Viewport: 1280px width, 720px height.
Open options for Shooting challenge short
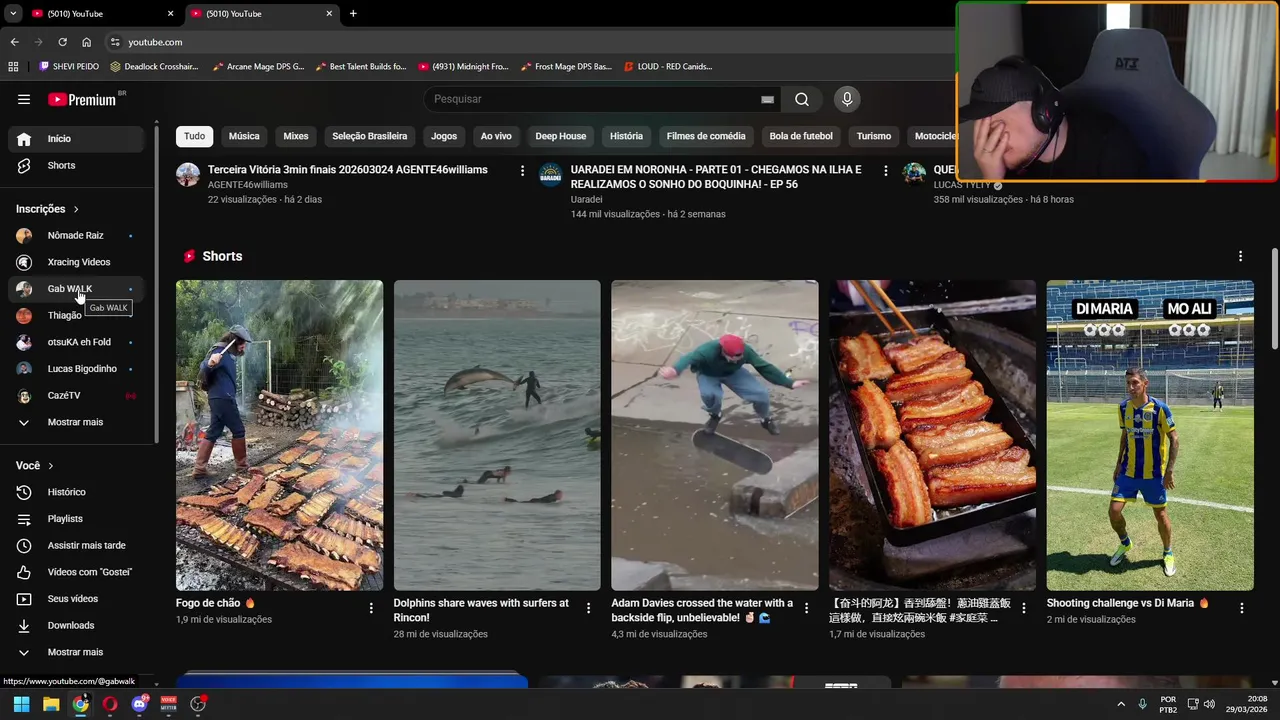(1242, 608)
